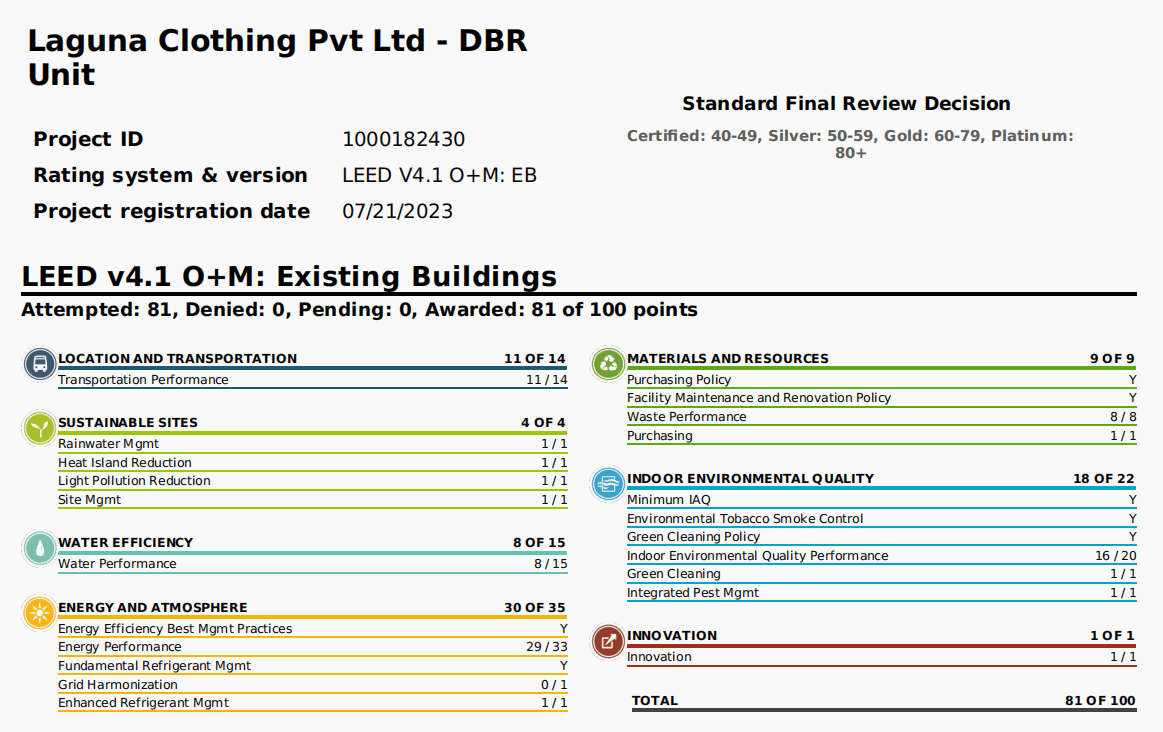Click the 'Rainwater Mgmt' credit

point(108,444)
